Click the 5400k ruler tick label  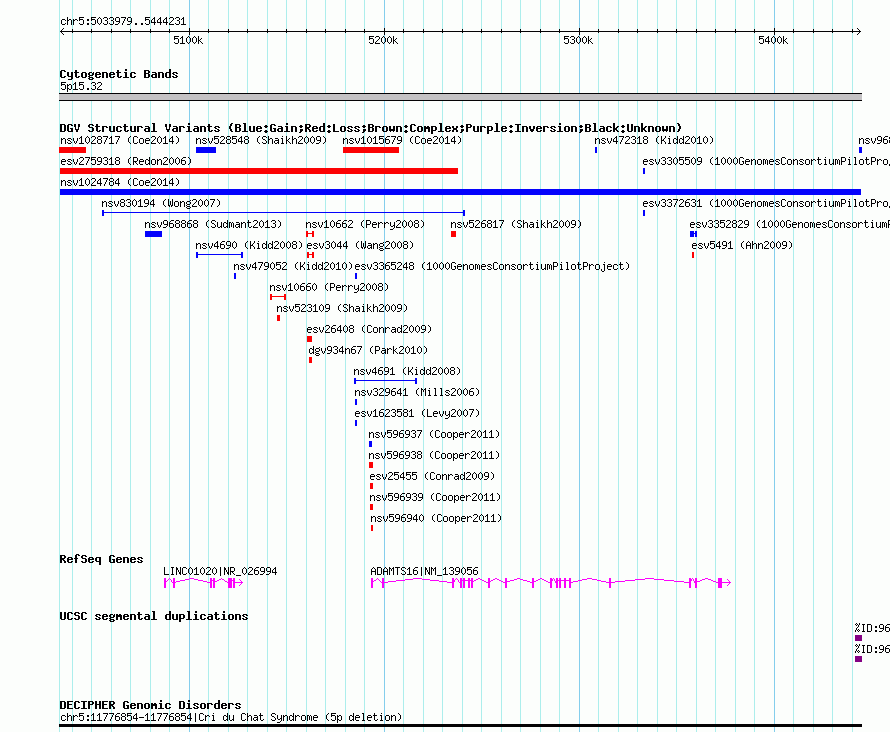(773, 40)
